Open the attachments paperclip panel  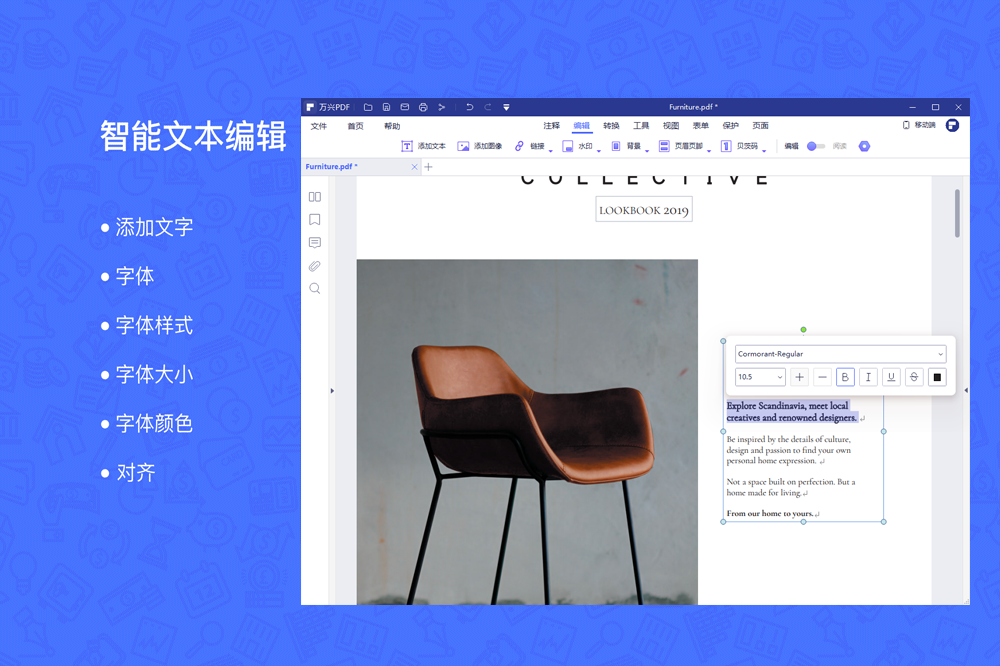(x=315, y=266)
